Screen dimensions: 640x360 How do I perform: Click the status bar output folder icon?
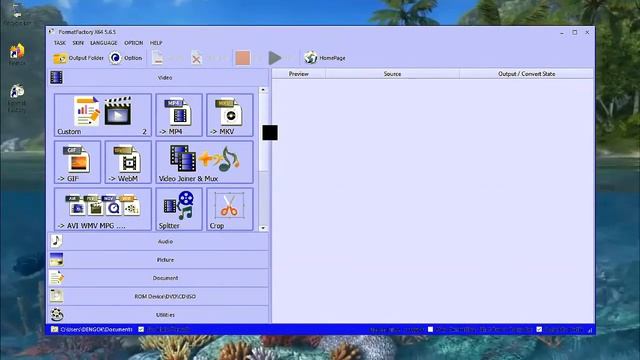click(x=55, y=329)
